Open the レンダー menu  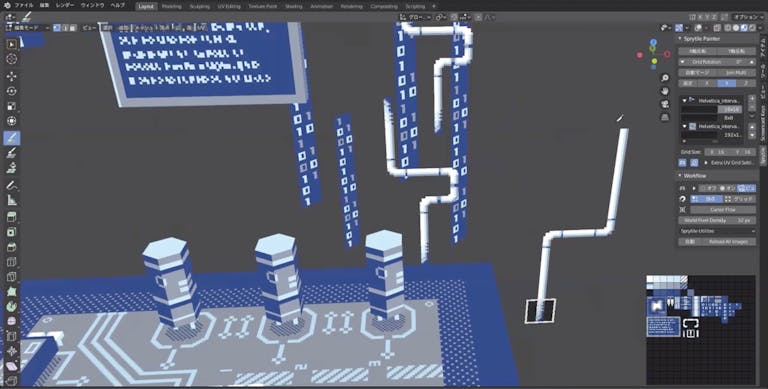(x=65, y=6)
